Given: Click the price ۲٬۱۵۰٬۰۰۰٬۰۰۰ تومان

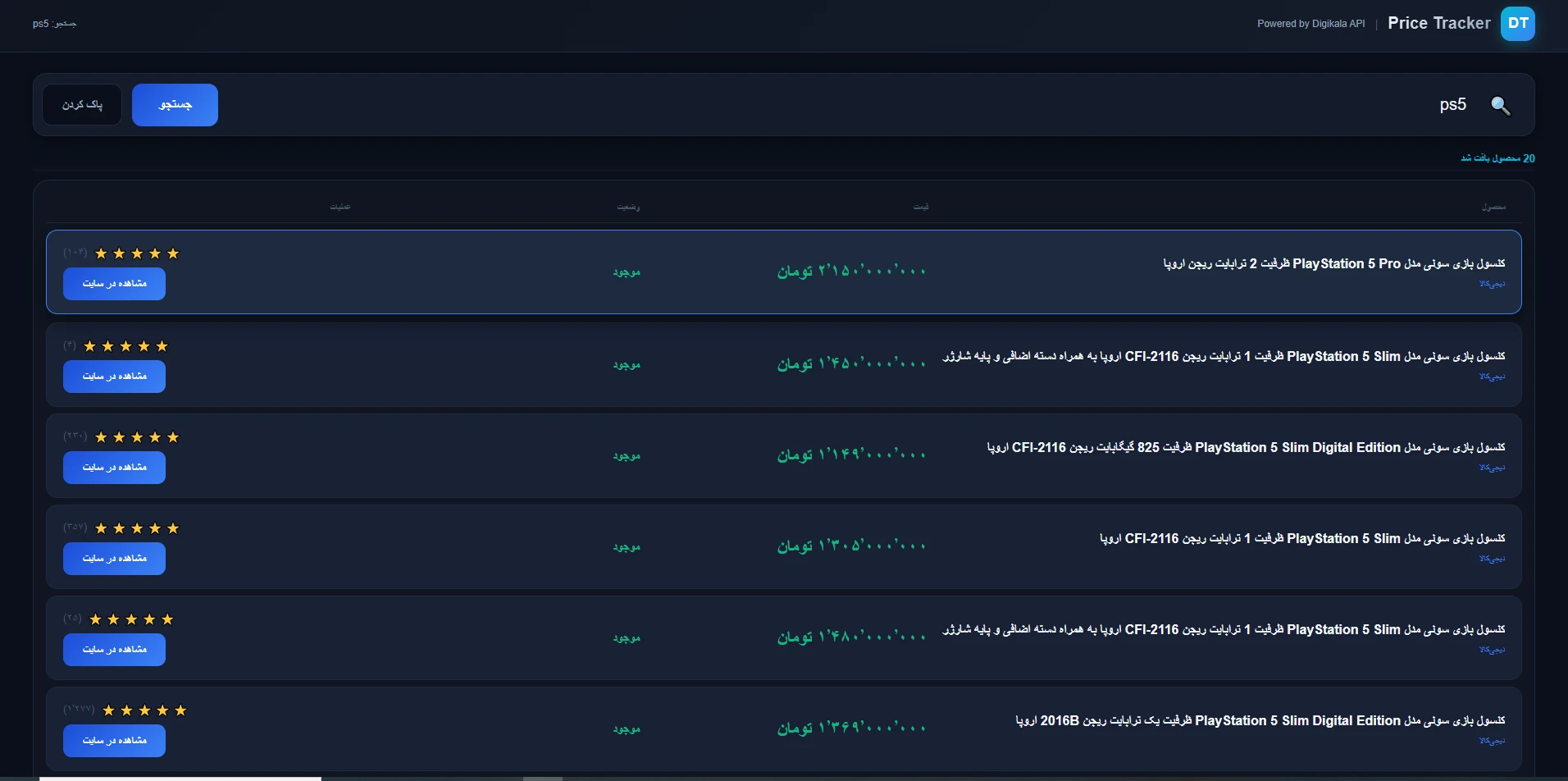Looking at the screenshot, I should click(851, 272).
